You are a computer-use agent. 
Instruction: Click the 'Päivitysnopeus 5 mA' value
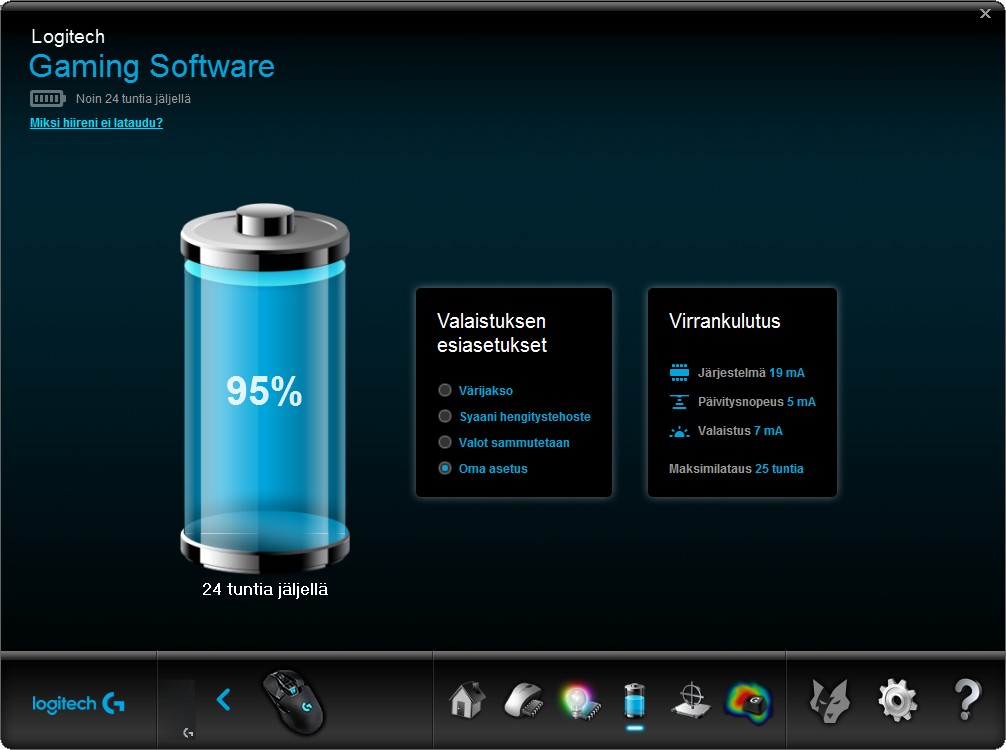(757, 402)
